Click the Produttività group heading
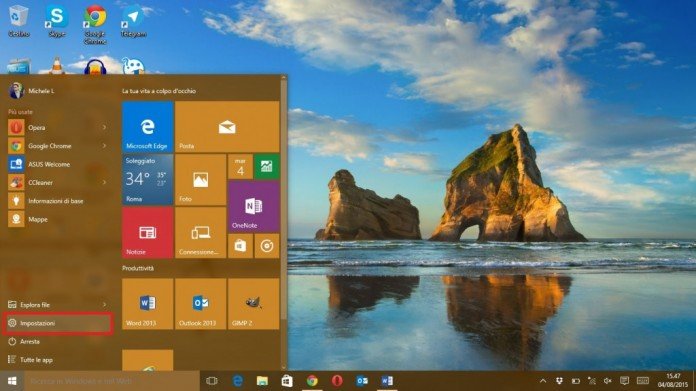 coord(138,268)
